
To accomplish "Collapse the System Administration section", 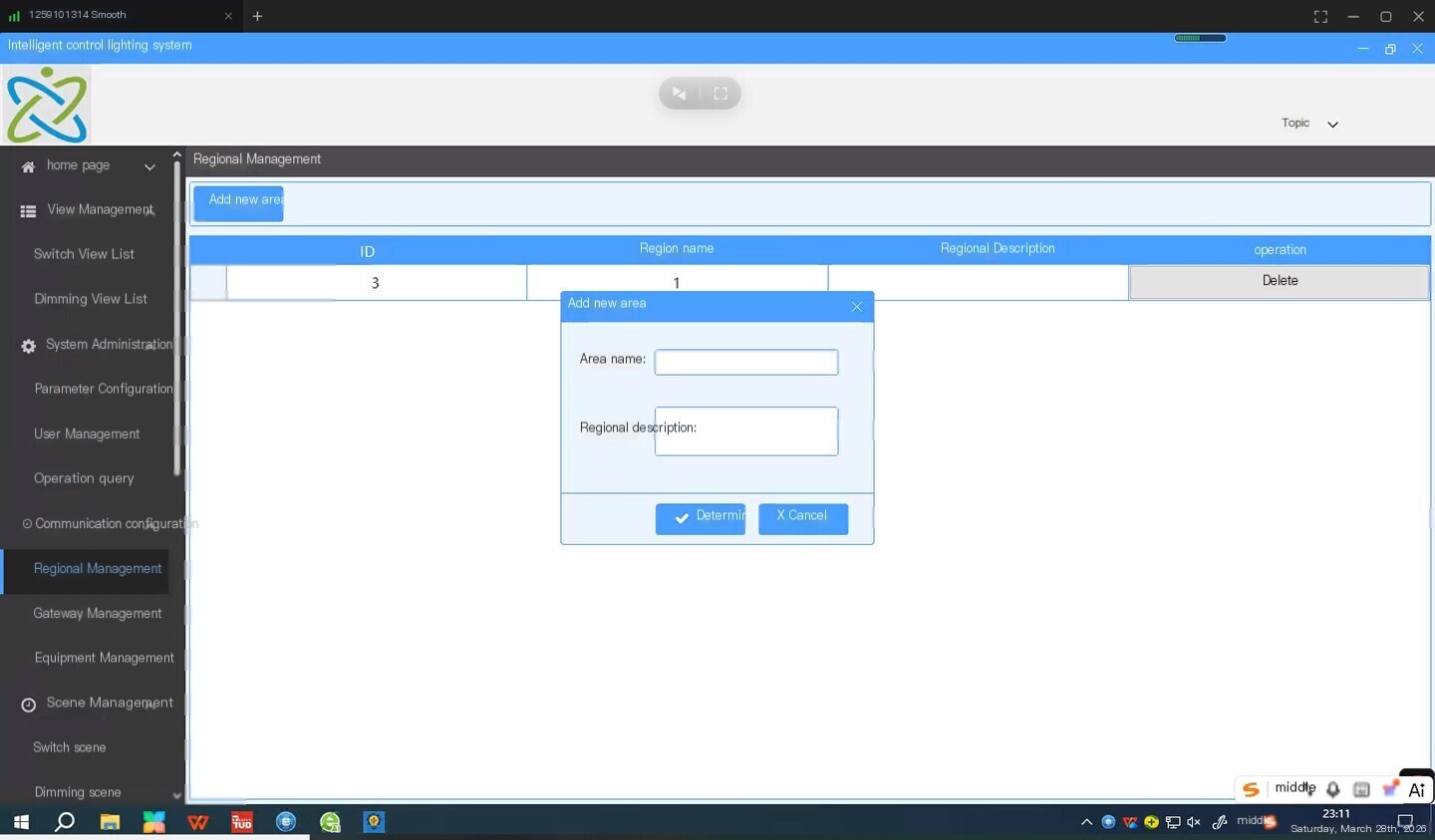I will tap(151, 346).
